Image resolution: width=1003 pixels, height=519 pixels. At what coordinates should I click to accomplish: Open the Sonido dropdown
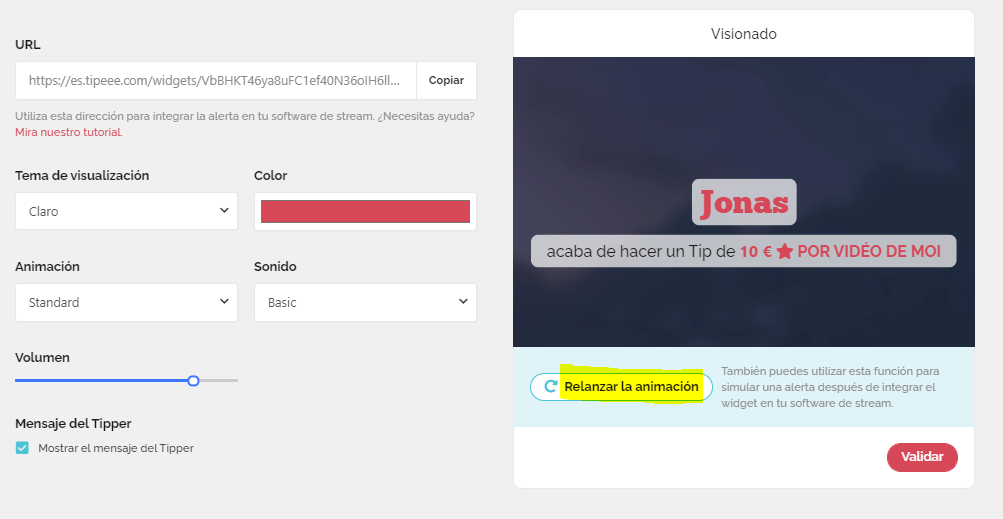(x=365, y=302)
